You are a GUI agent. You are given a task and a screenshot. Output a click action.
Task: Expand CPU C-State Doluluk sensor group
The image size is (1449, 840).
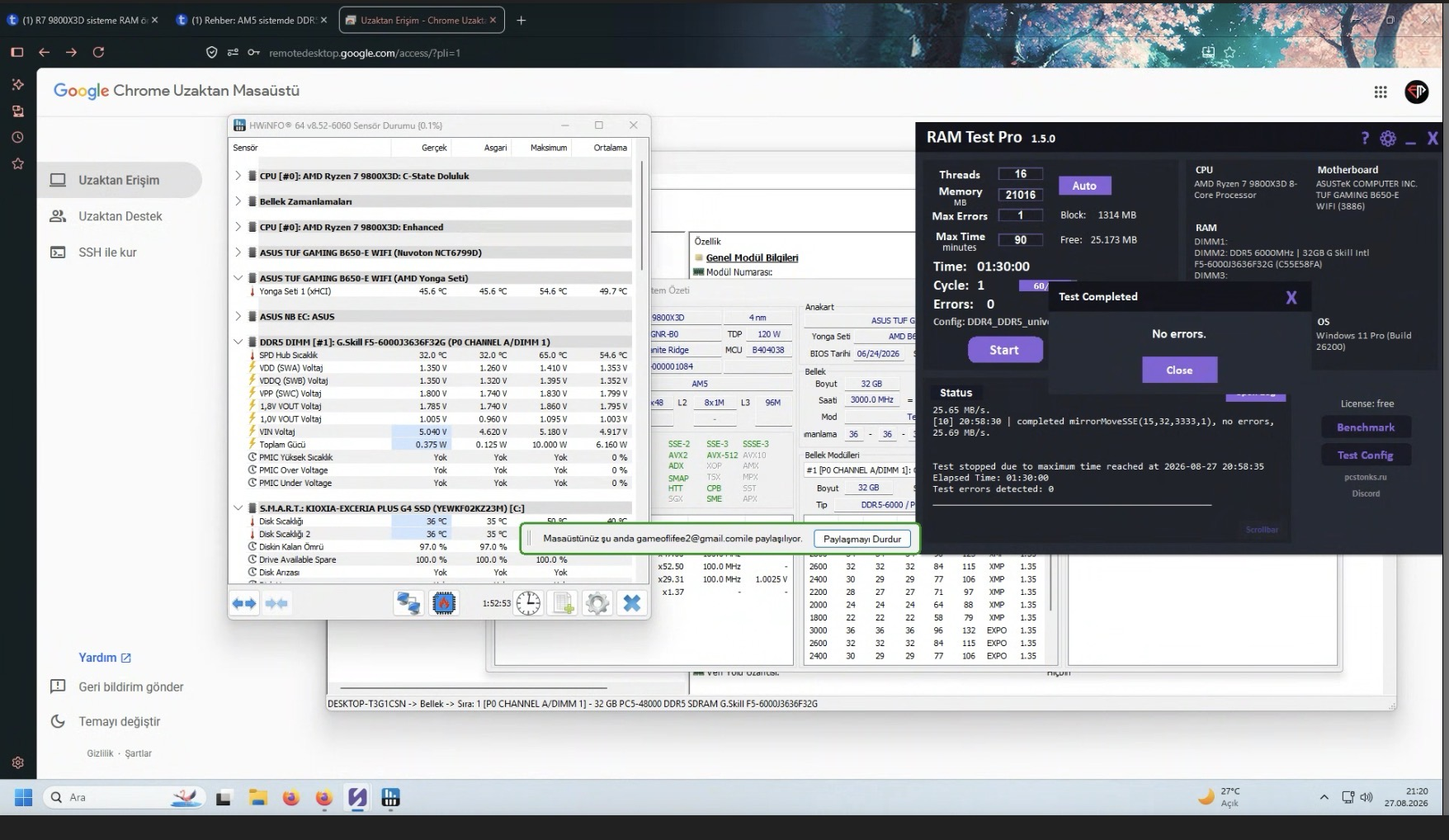pos(238,176)
